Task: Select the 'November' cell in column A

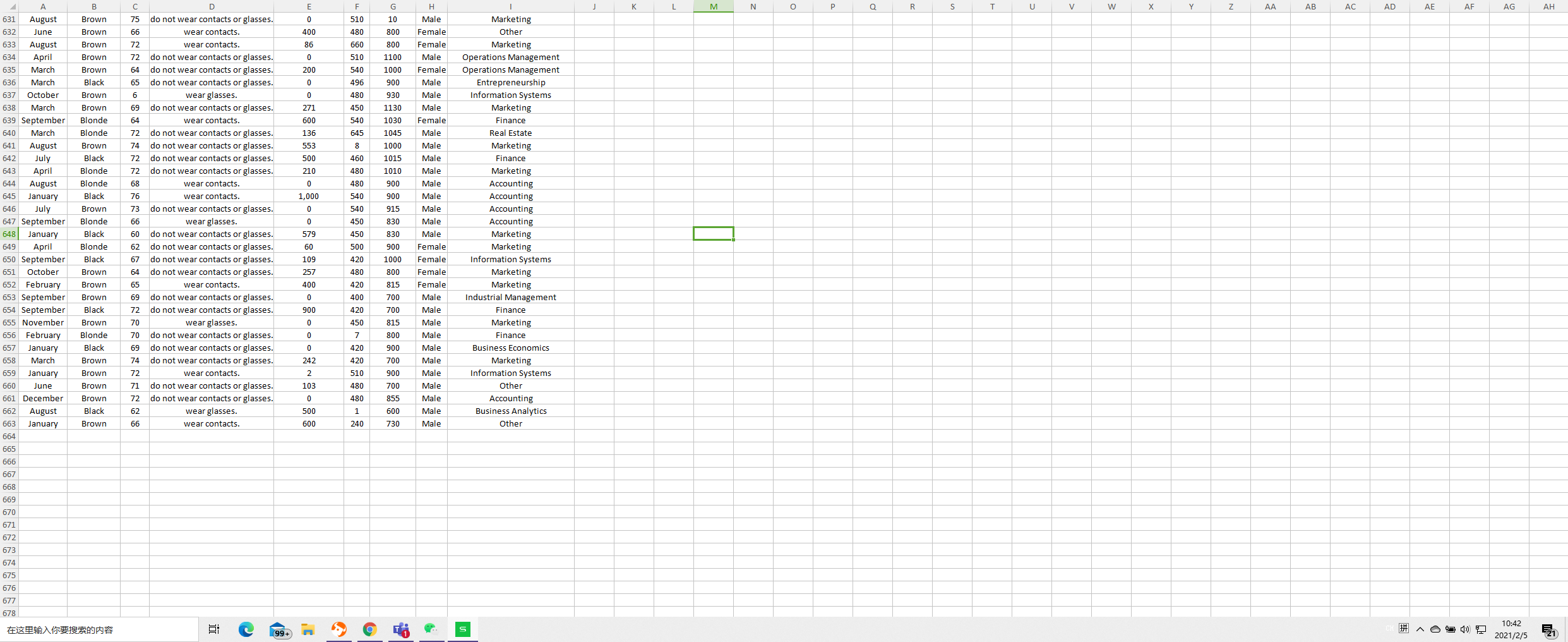Action: tap(43, 322)
